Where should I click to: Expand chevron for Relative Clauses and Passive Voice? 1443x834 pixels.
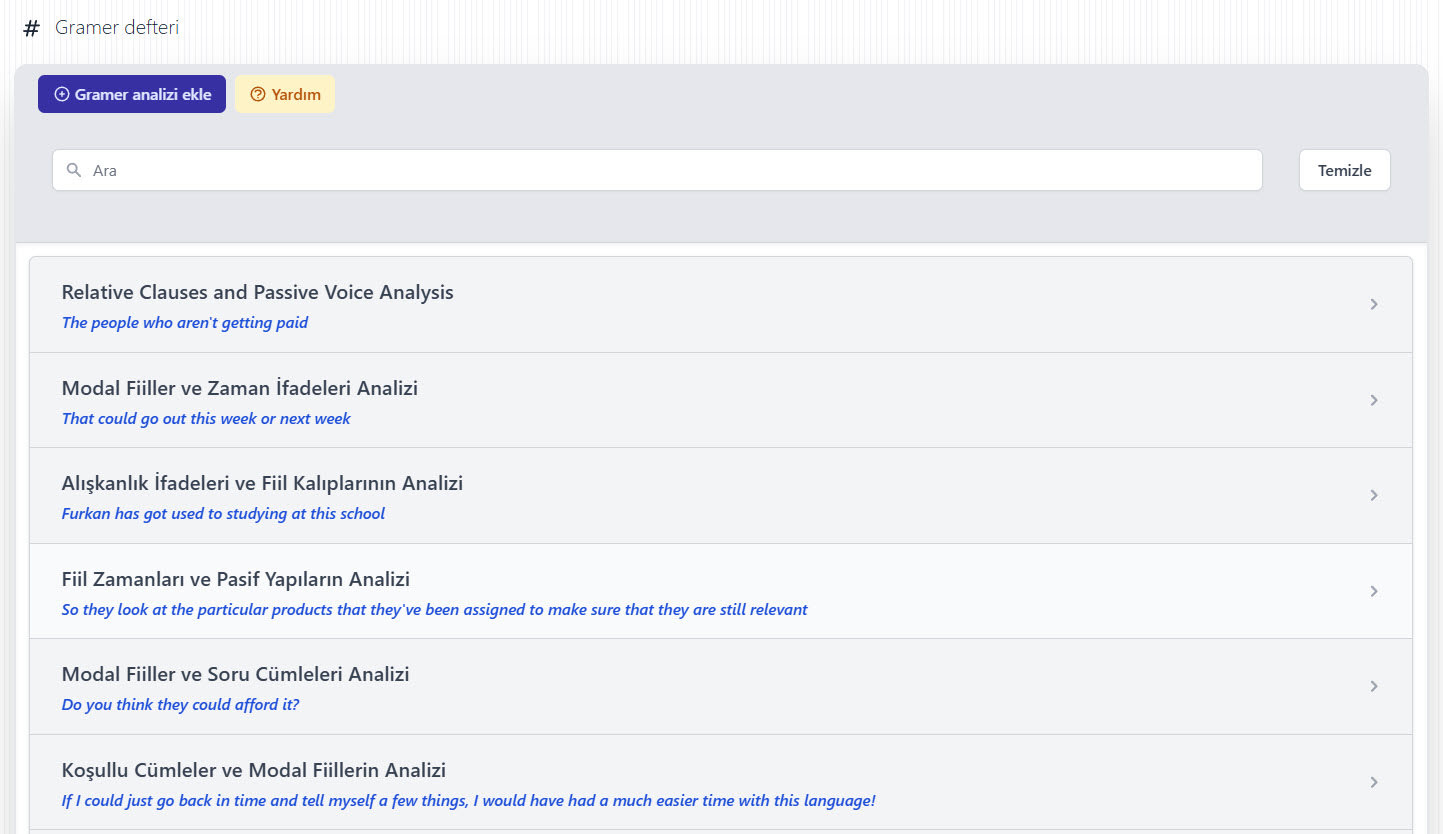(1374, 304)
